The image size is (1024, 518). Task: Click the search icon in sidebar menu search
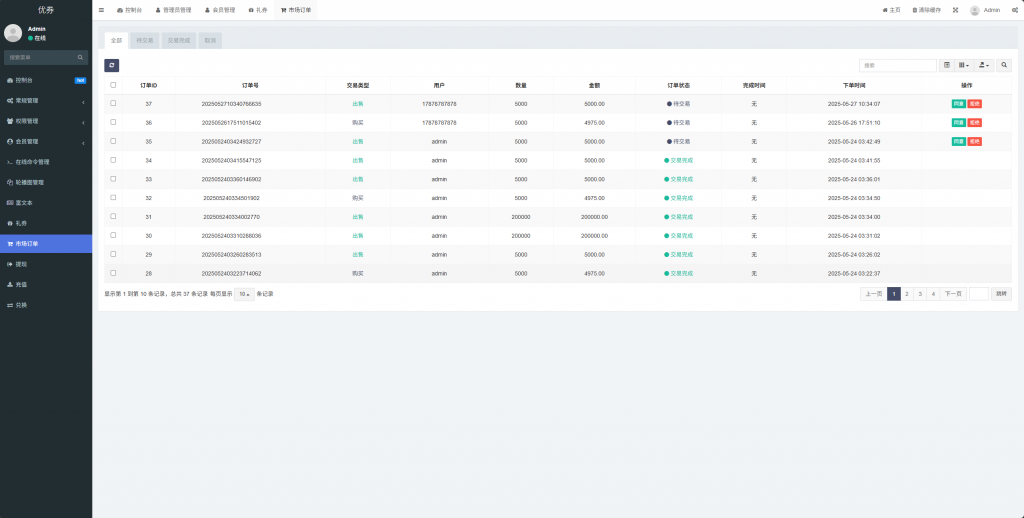pyautogui.click(x=82, y=58)
